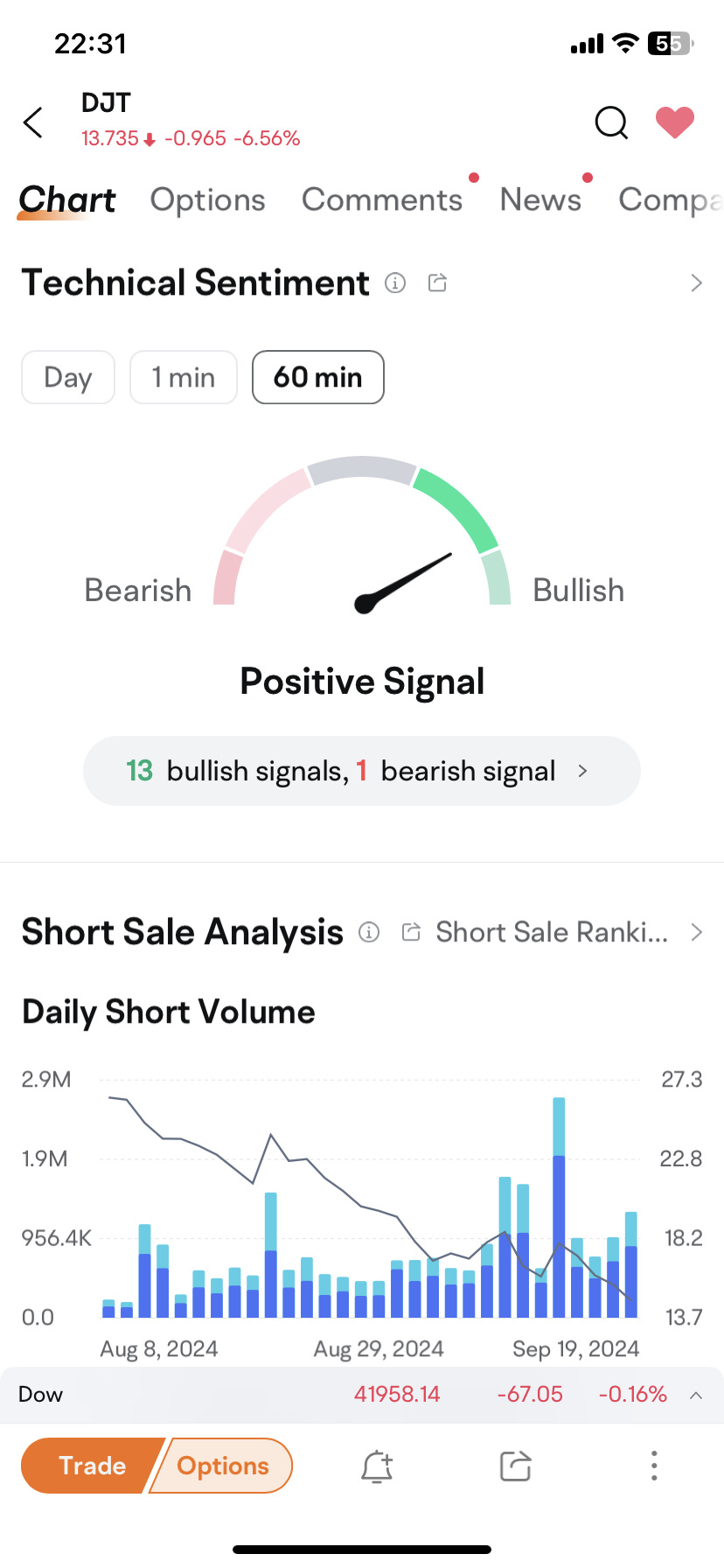Switch to the Options tab
This screenshot has height=1568, width=724.
[207, 199]
